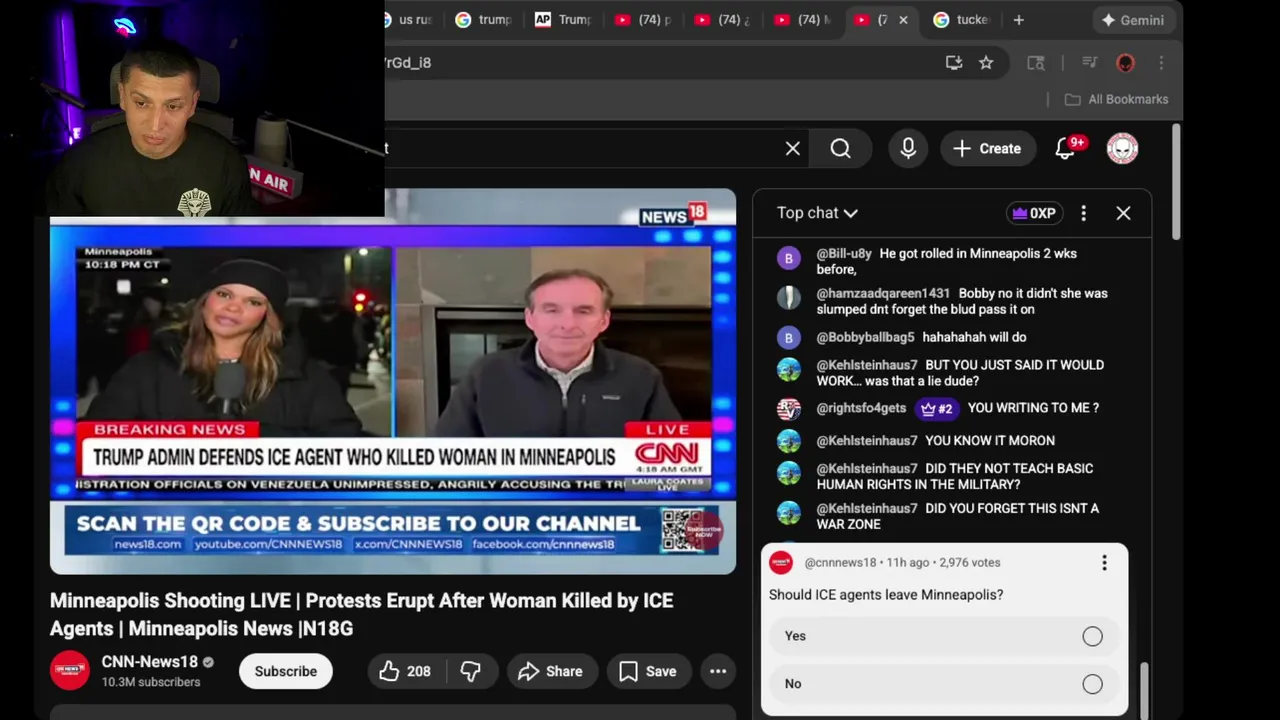Click the @rightsfo4gets username
Image resolution: width=1280 pixels, height=720 pixels.
[x=861, y=408]
